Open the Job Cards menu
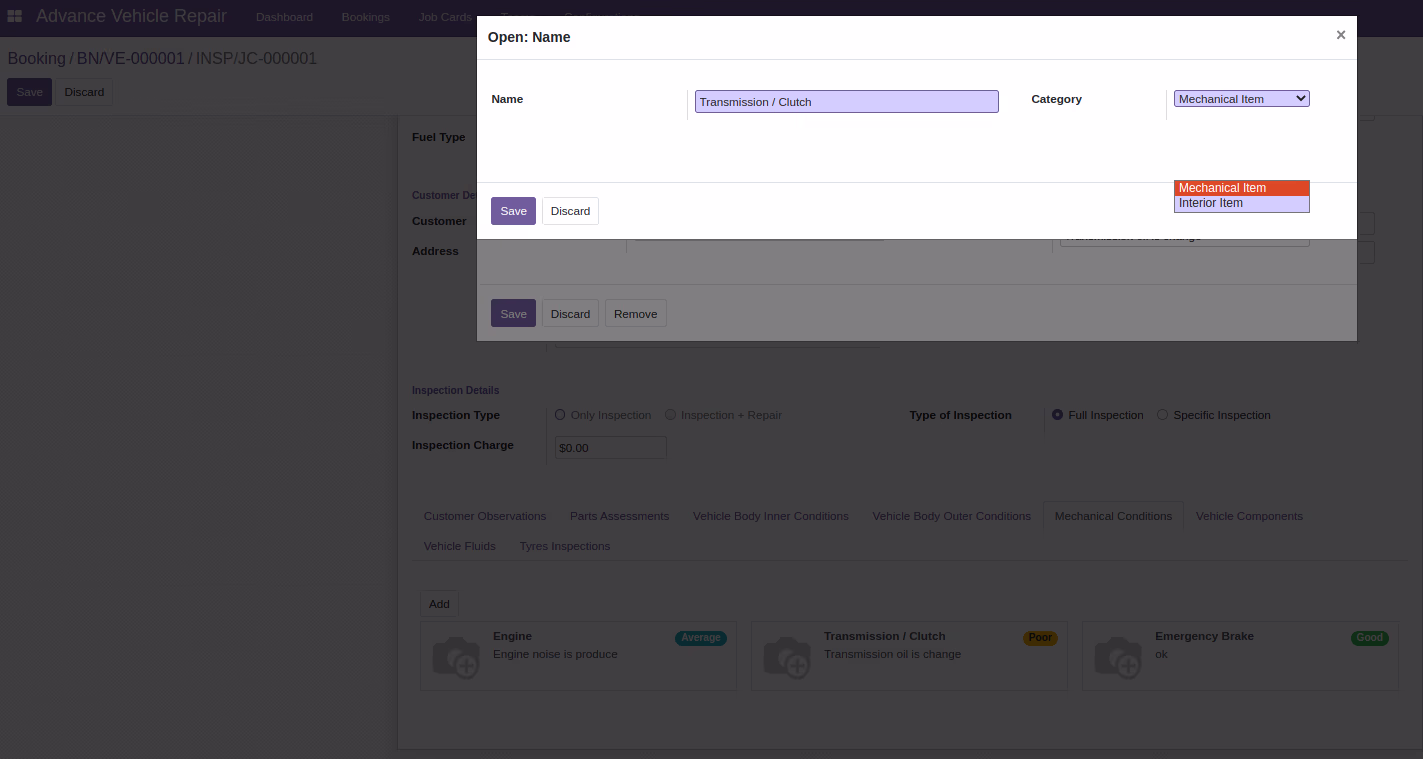This screenshot has height=759, width=1423. pos(445,17)
